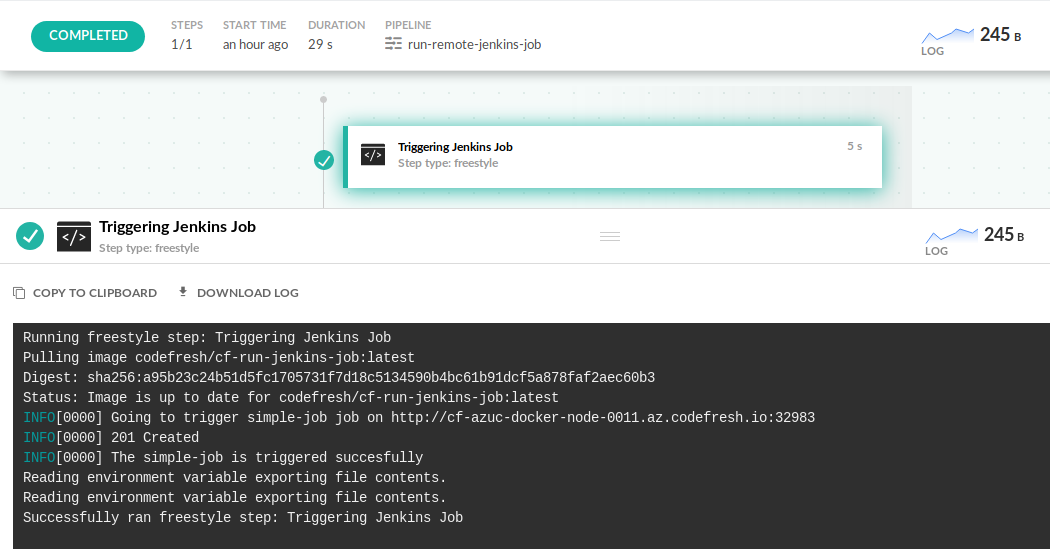The width and height of the screenshot is (1050, 549).
Task: Click the pipeline icon beside run-remote-jenkins-job
Action: (x=393, y=44)
